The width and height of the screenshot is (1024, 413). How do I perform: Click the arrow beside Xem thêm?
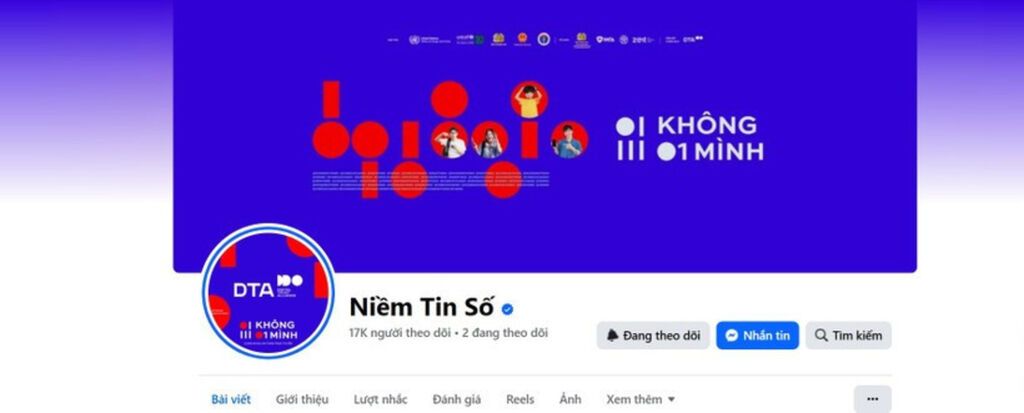(671, 399)
